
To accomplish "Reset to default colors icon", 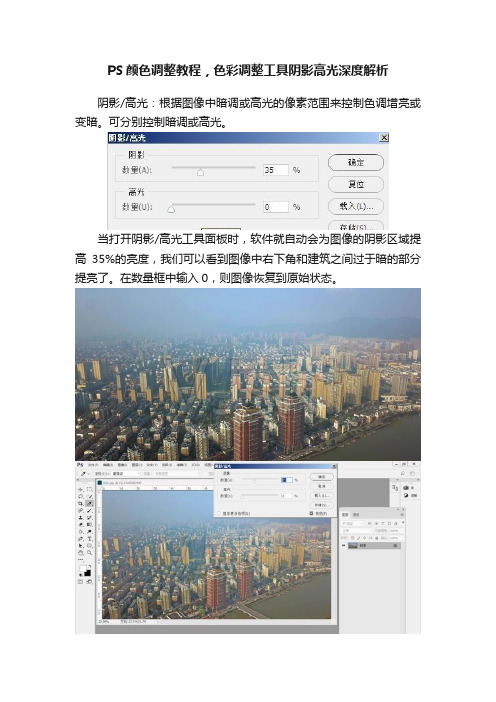I will pyautogui.click(x=81, y=575).
